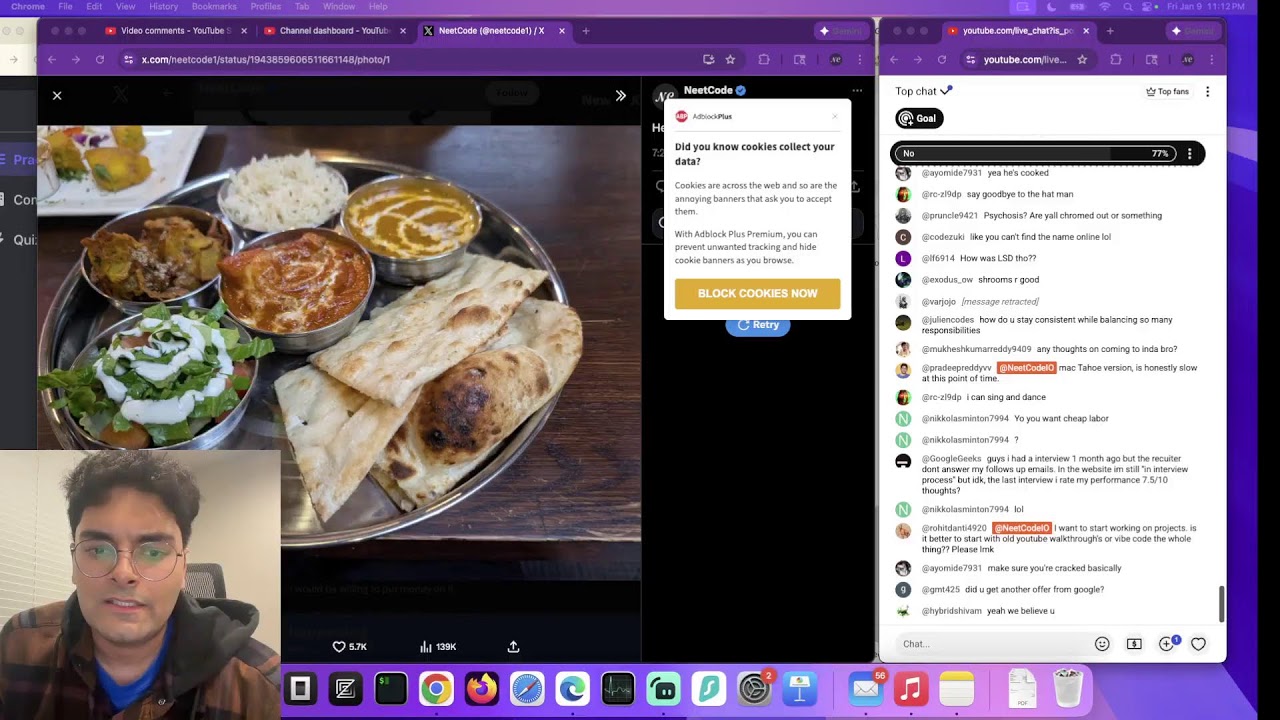Image resolution: width=1280 pixels, height=720 pixels.
Task: Click the Super Chat dollar icon
Action: 1134,644
